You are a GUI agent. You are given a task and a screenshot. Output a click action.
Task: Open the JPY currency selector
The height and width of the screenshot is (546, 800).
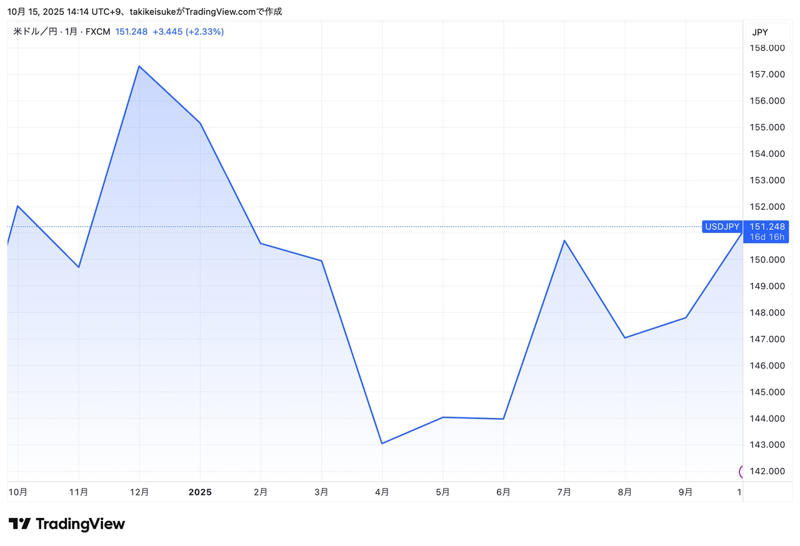(x=760, y=32)
